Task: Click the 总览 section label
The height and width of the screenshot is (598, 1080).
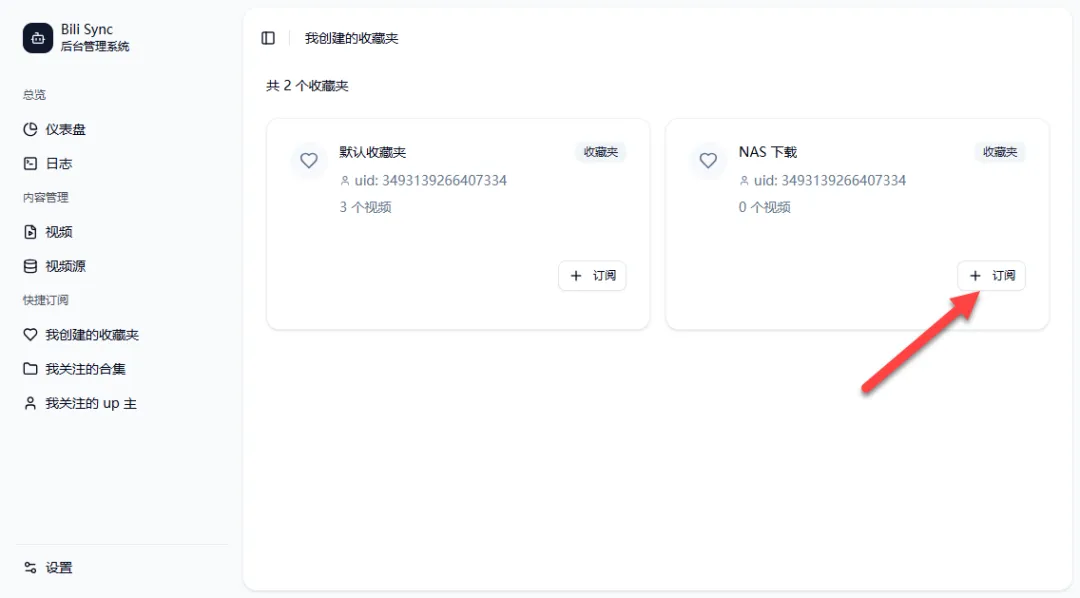Action: pos(34,95)
